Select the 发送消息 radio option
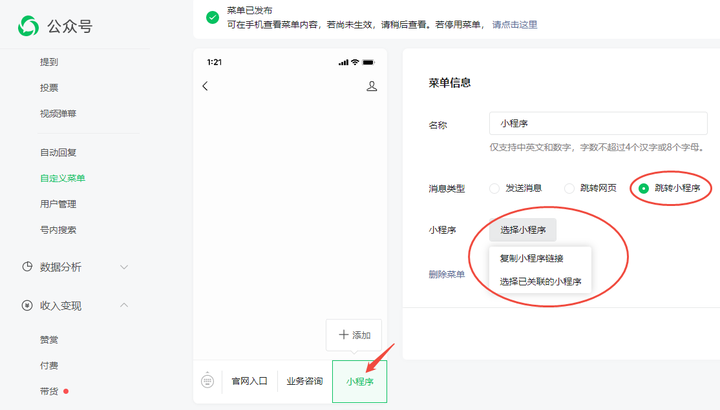The width and height of the screenshot is (720, 410). pyautogui.click(x=494, y=188)
